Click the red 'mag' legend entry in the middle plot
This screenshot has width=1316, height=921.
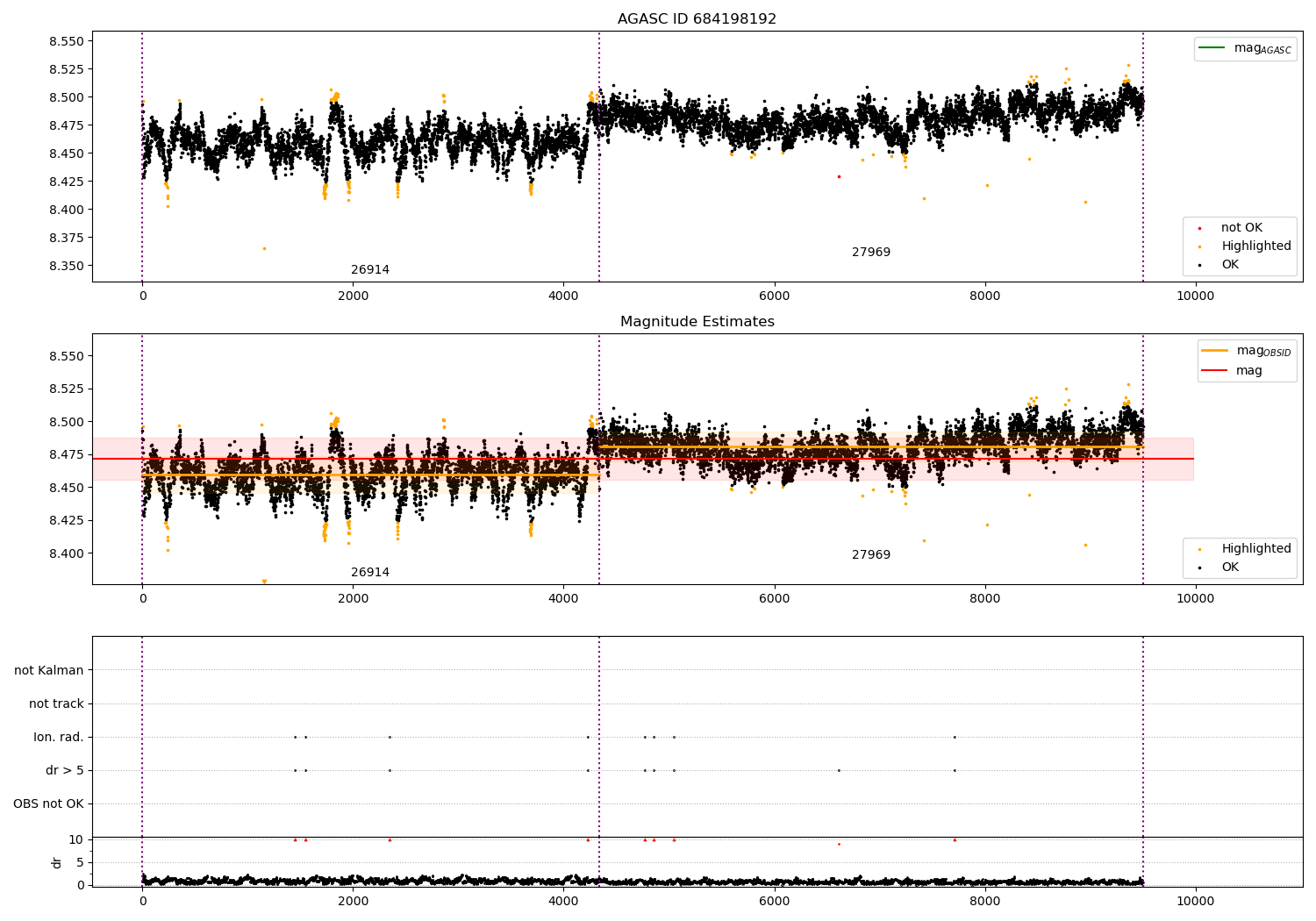(x=1232, y=371)
